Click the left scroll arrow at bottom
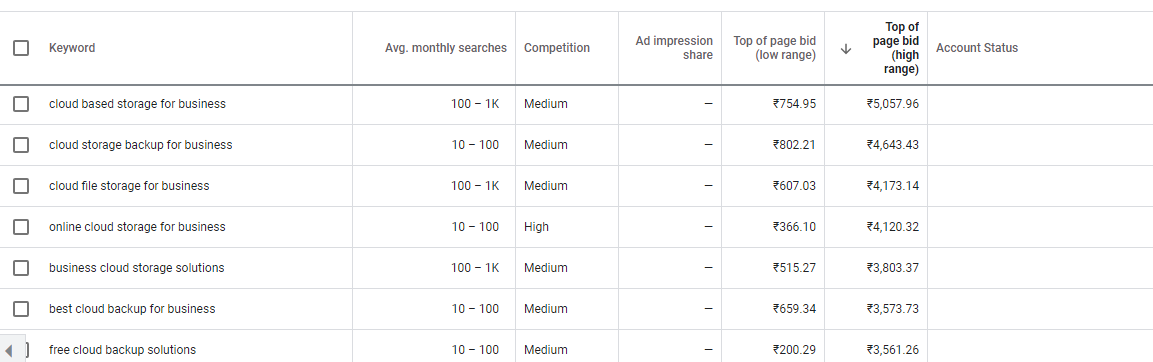This screenshot has width=1153, height=362. point(9,350)
